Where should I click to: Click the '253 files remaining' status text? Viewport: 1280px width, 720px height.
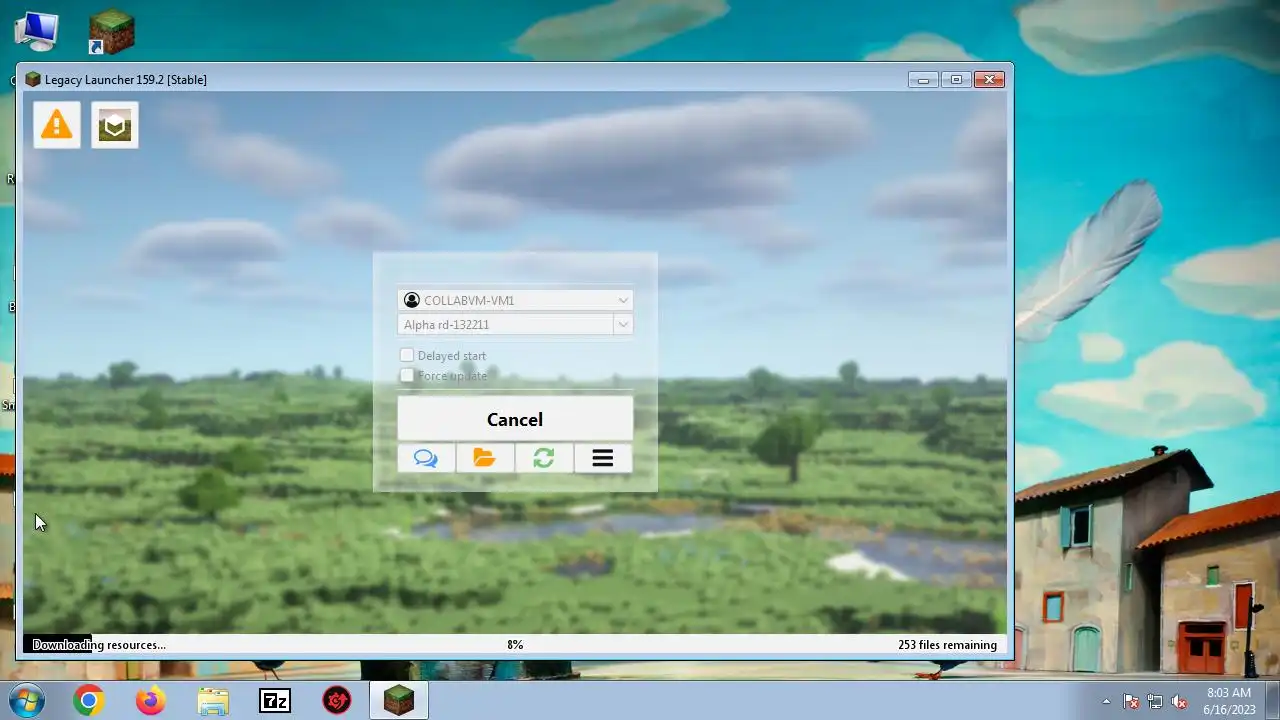tap(947, 645)
